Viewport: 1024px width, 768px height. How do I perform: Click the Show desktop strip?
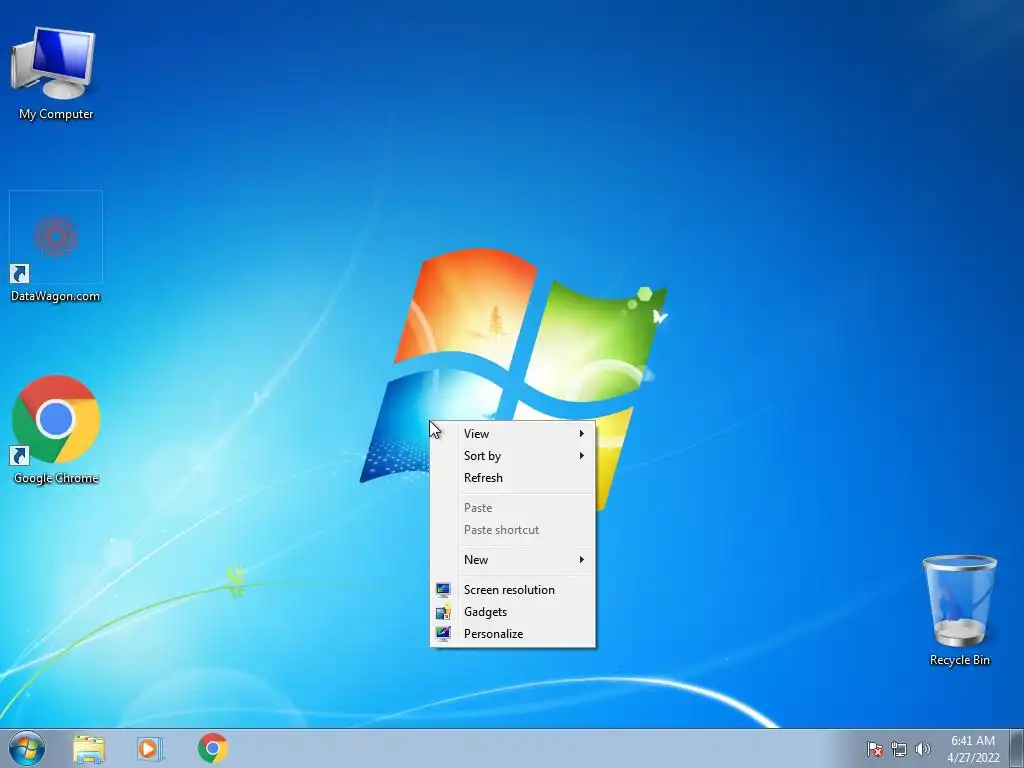click(1017, 748)
